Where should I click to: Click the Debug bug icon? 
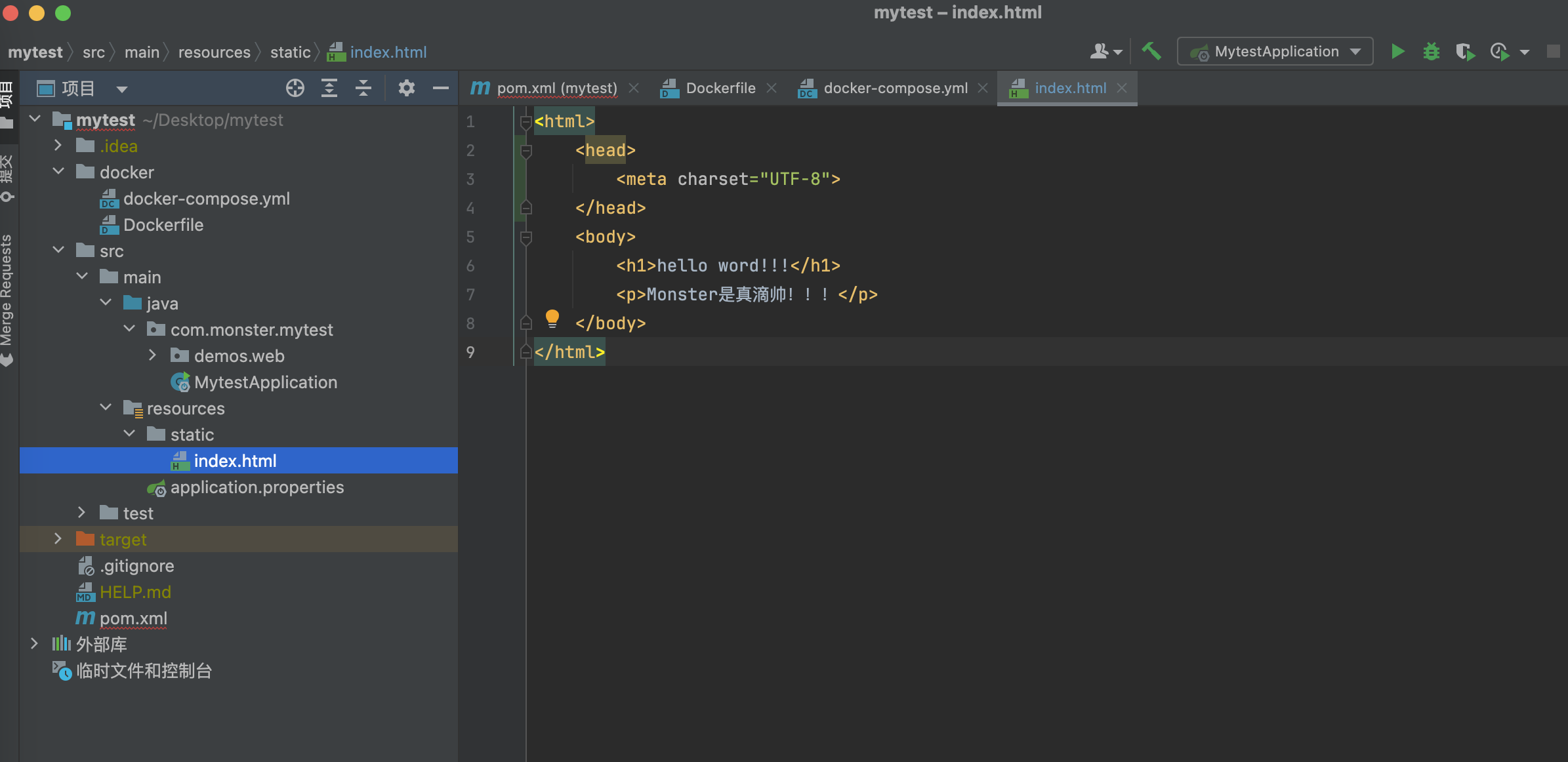[1431, 51]
